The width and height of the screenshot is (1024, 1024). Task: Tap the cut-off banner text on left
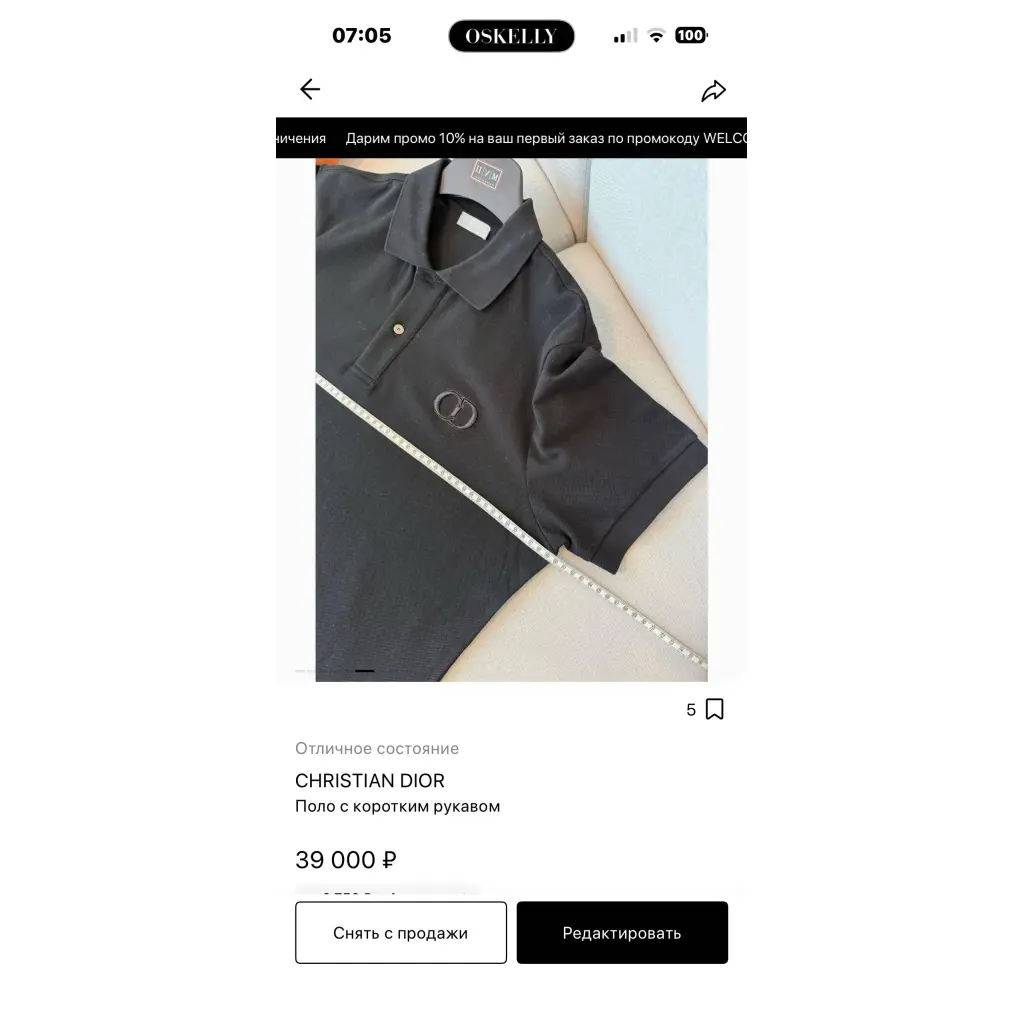(301, 138)
